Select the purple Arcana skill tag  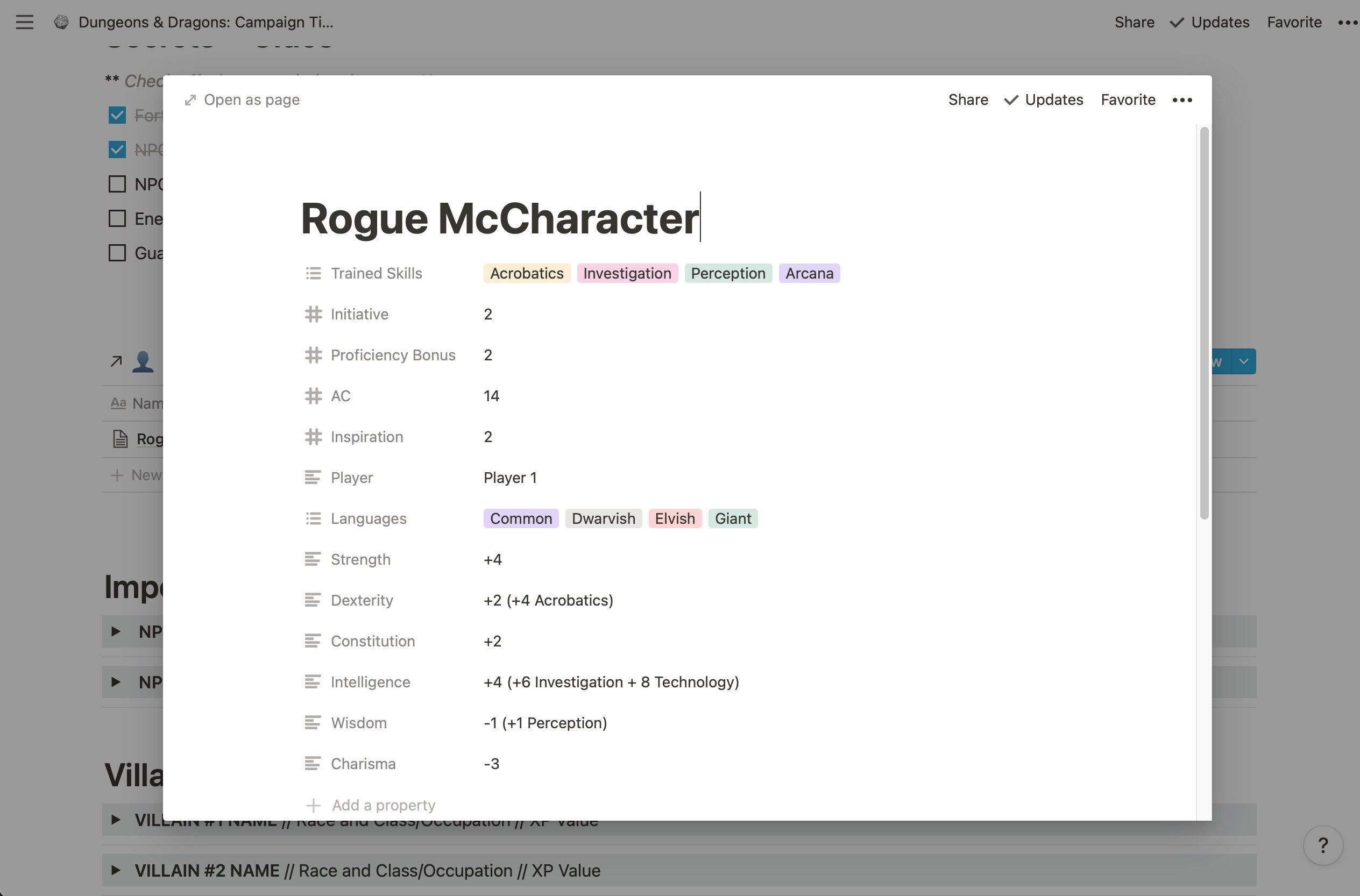[x=809, y=273]
